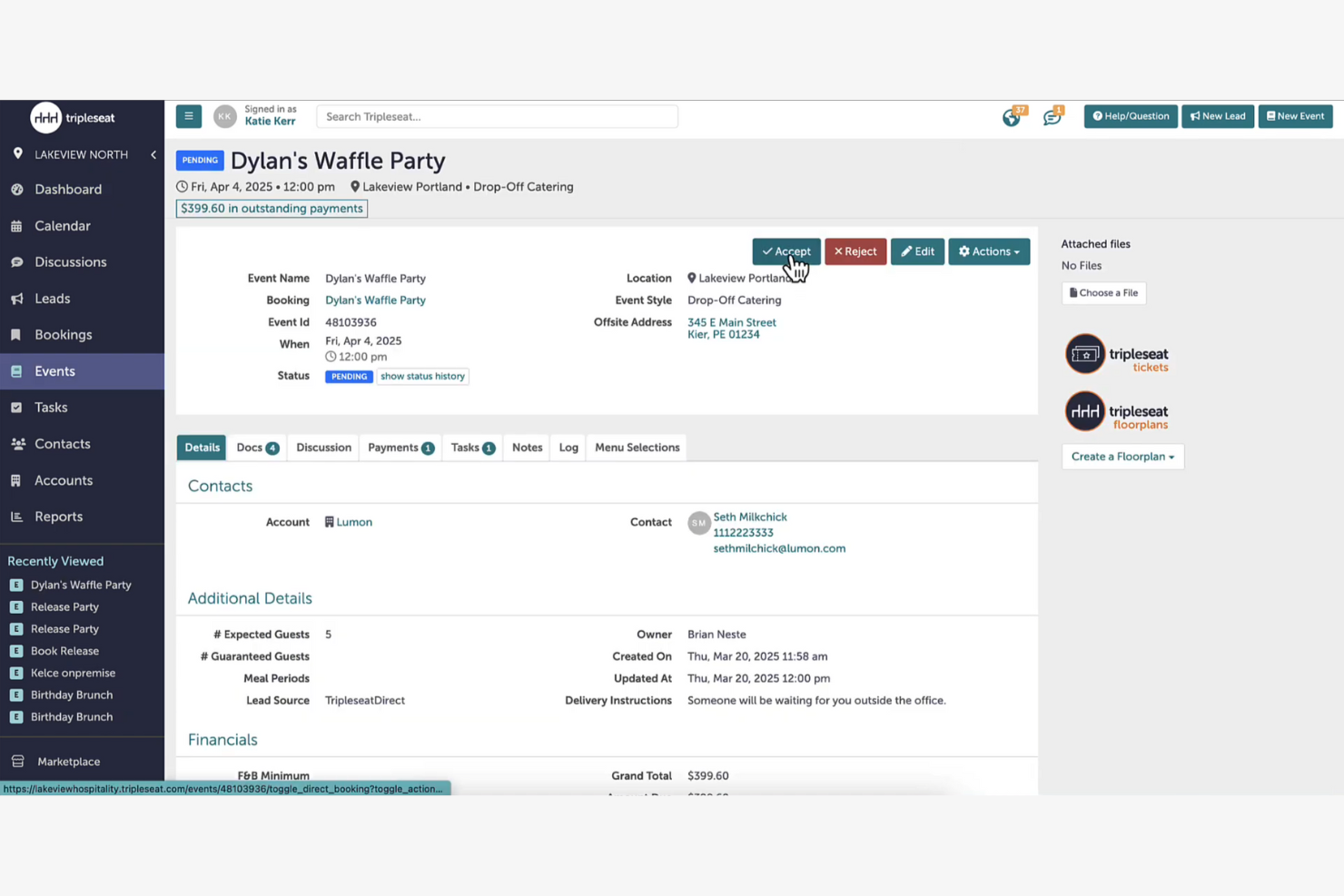Open the globe notifications icon
Screen dimensions: 1344x896
[1011, 117]
